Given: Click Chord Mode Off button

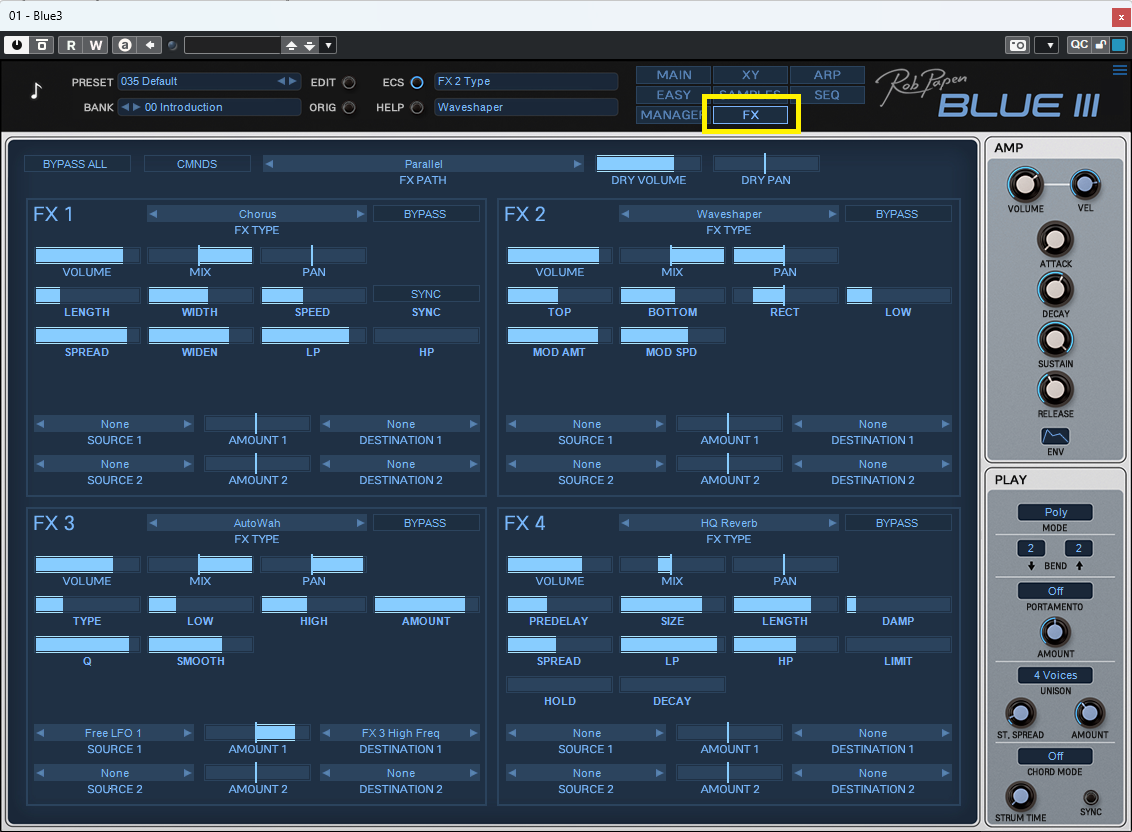Looking at the screenshot, I should [1055, 756].
